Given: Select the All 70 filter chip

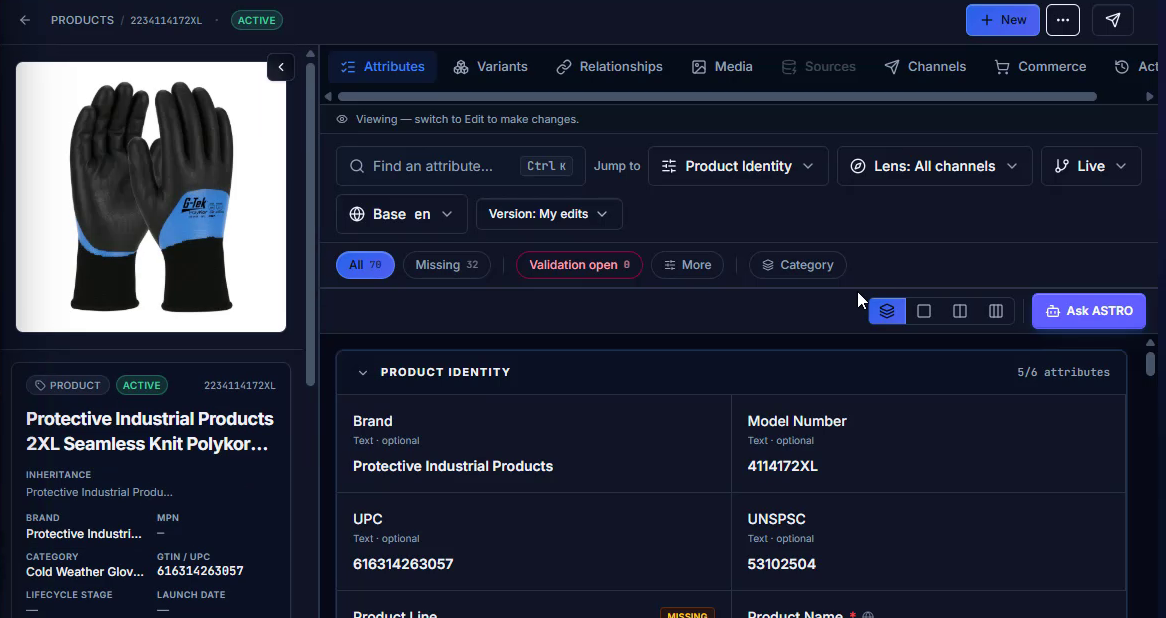Looking at the screenshot, I should point(365,265).
